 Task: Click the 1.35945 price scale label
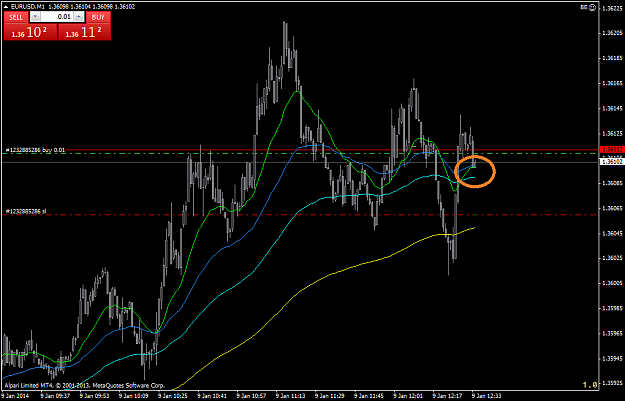(613, 358)
